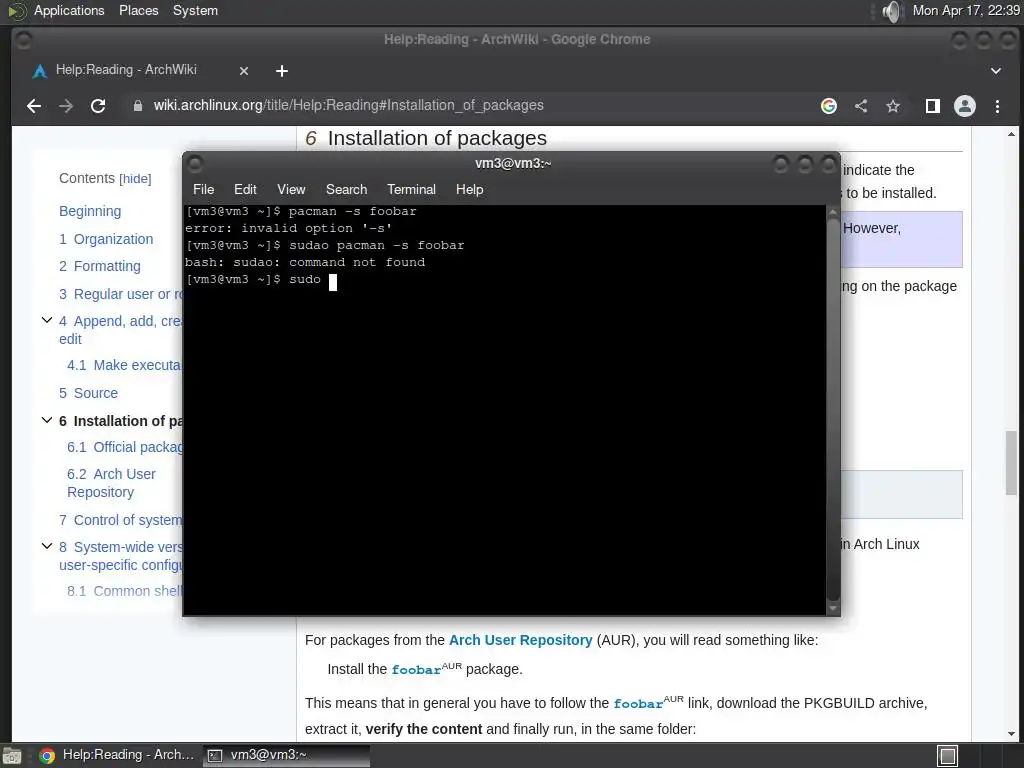This screenshot has height=768, width=1024.
Task: Click the terminal scrollbar down arrow
Action: [x=833, y=608]
